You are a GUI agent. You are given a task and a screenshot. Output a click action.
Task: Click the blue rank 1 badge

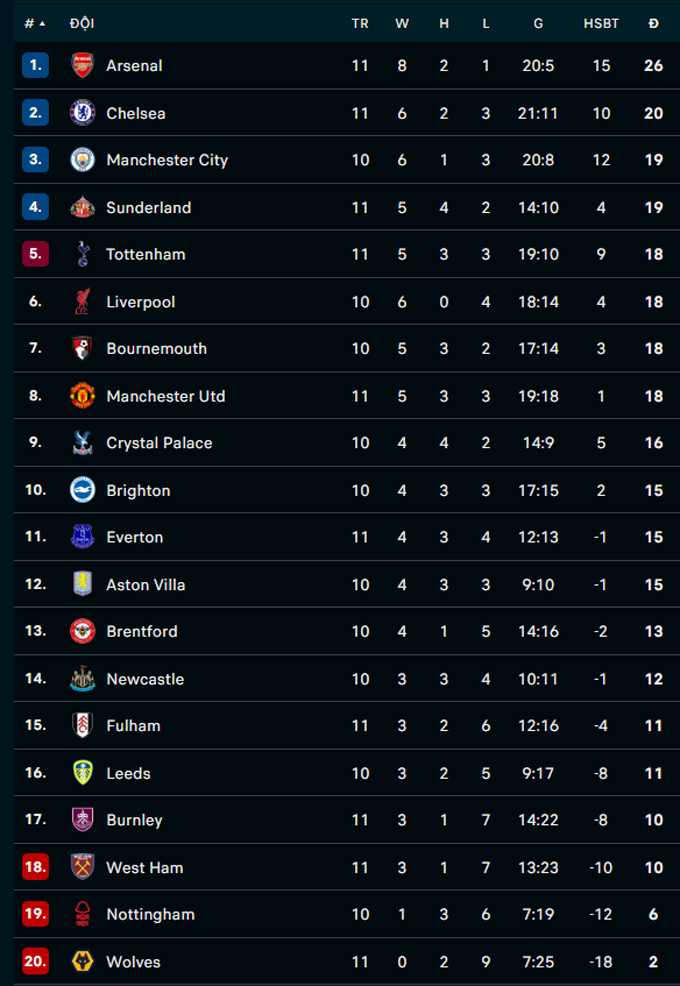(35, 66)
